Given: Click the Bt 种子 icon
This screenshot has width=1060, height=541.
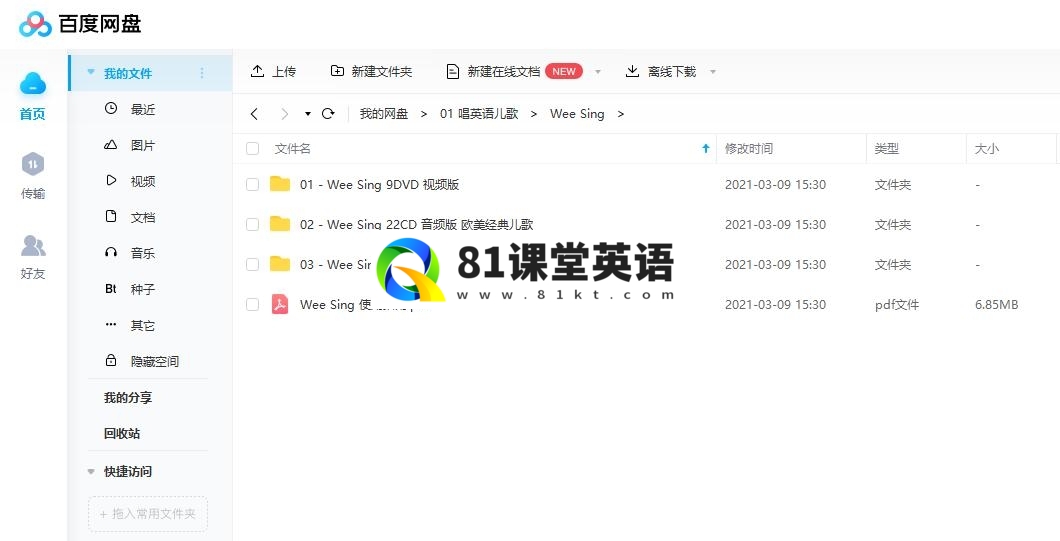Looking at the screenshot, I should (x=111, y=289).
